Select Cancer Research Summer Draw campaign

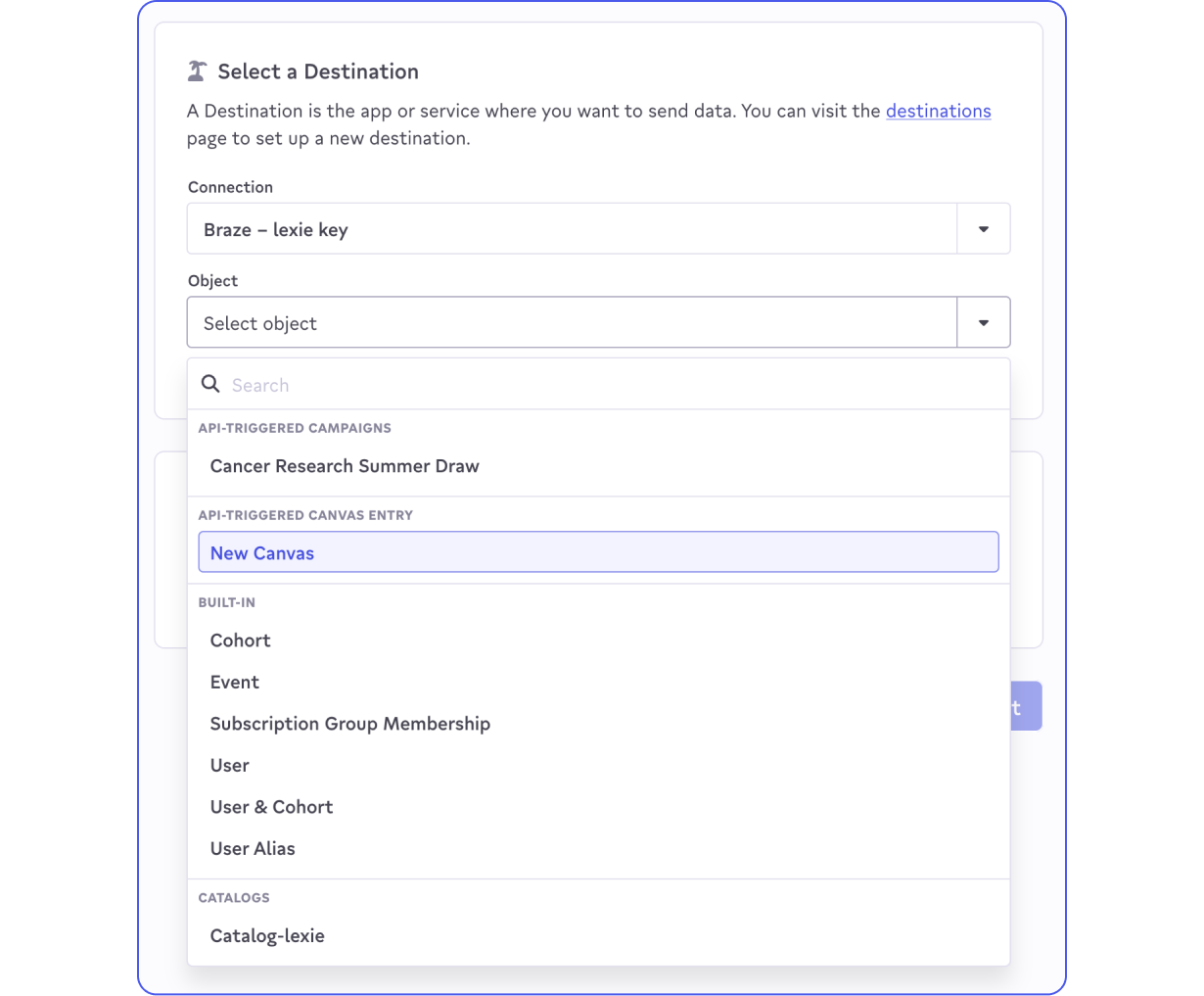coord(345,466)
